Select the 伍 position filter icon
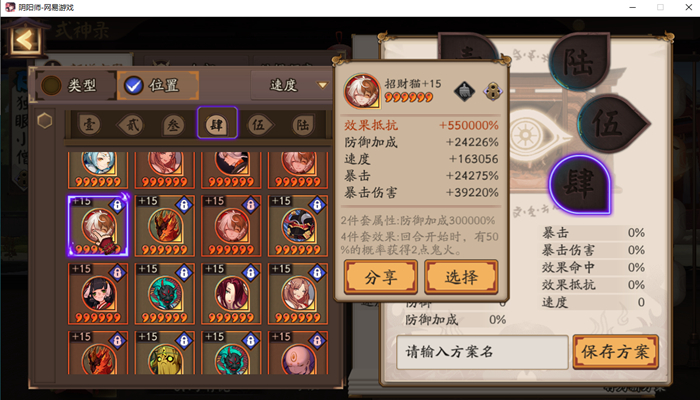The image size is (700, 400). click(x=259, y=125)
